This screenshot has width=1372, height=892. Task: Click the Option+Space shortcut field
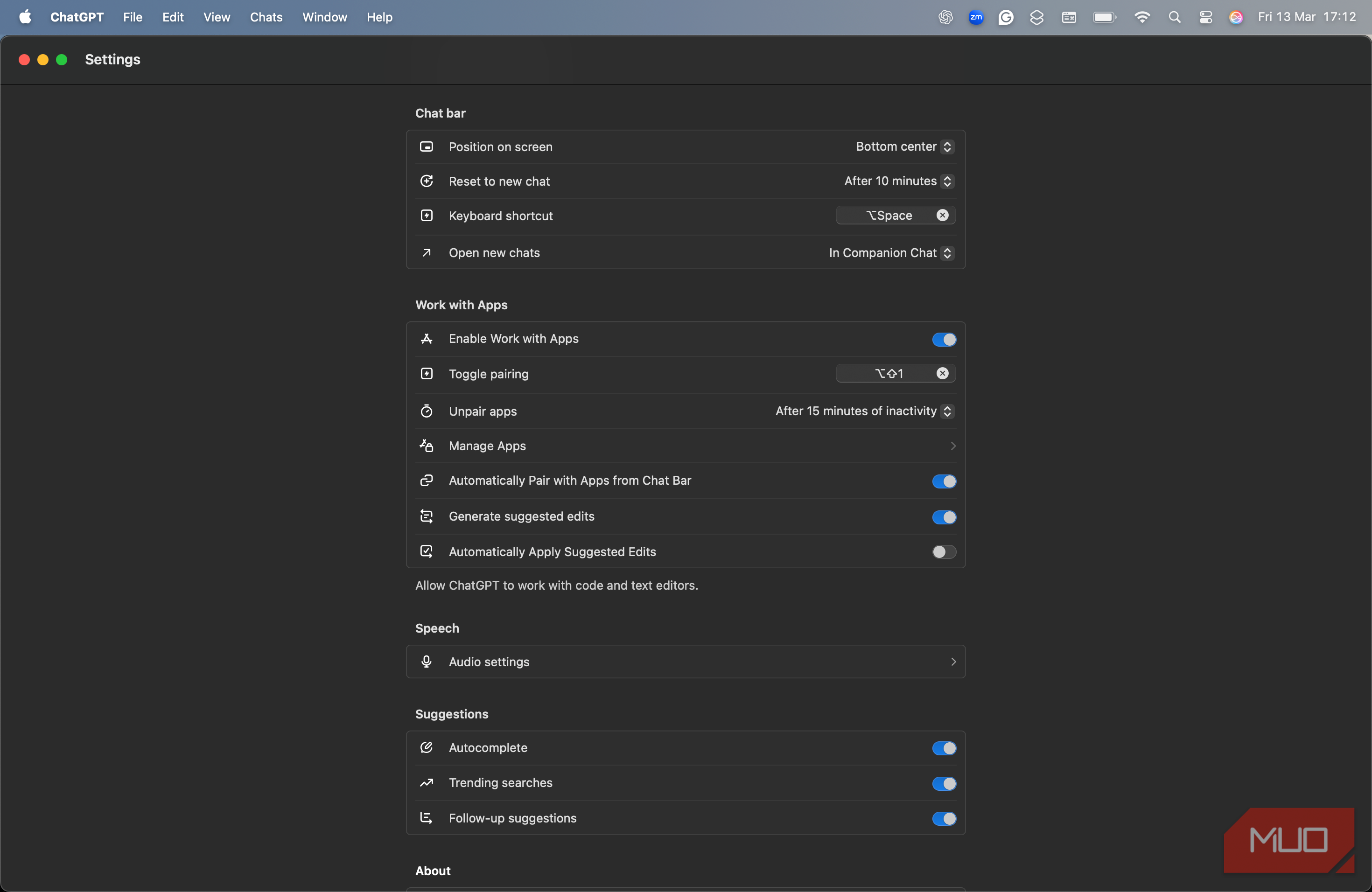click(895, 215)
